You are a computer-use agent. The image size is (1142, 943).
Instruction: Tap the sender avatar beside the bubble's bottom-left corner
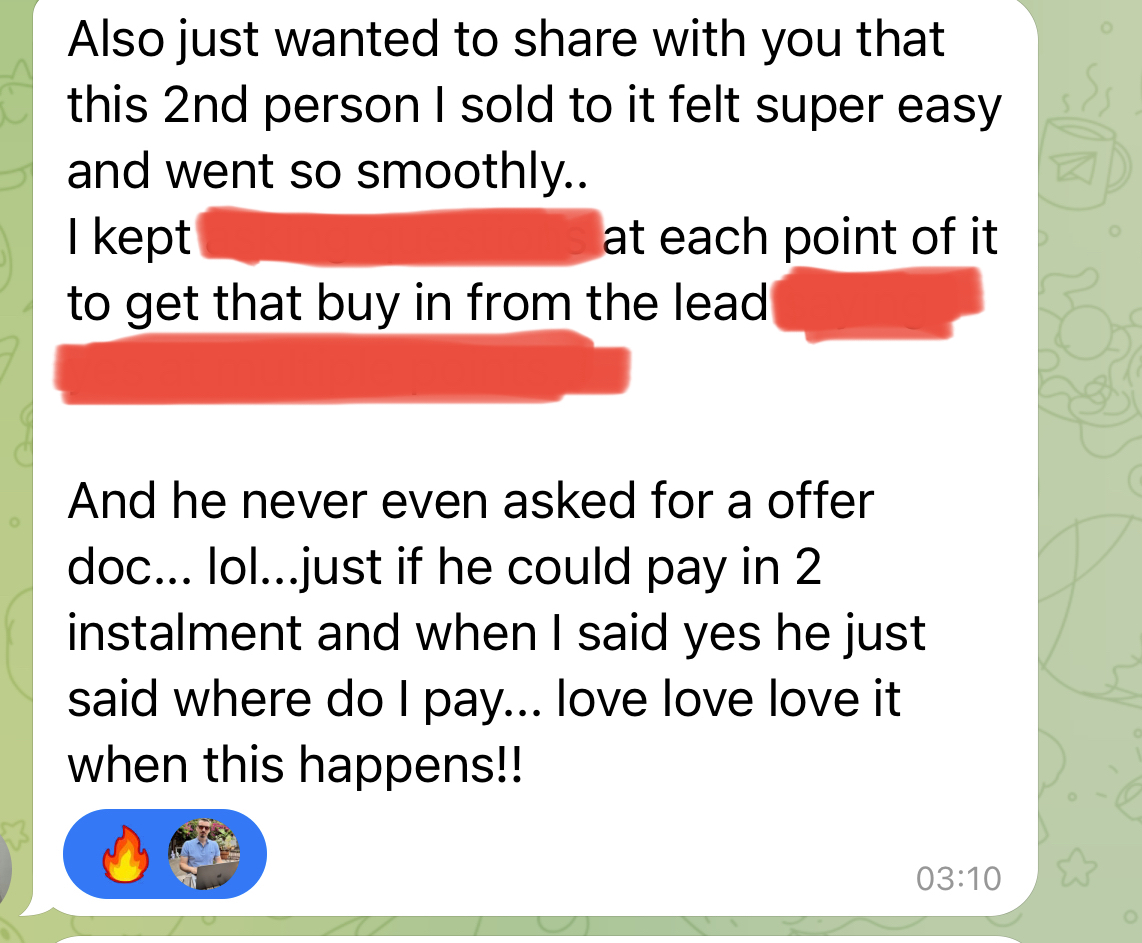click(5, 870)
